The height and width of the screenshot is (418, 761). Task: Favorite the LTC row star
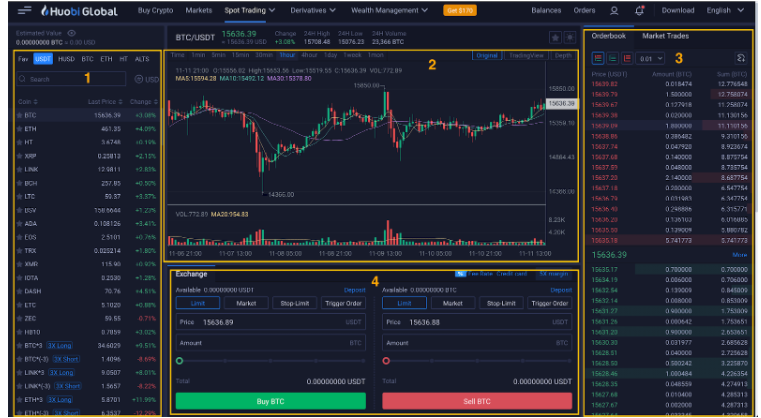click(20, 197)
